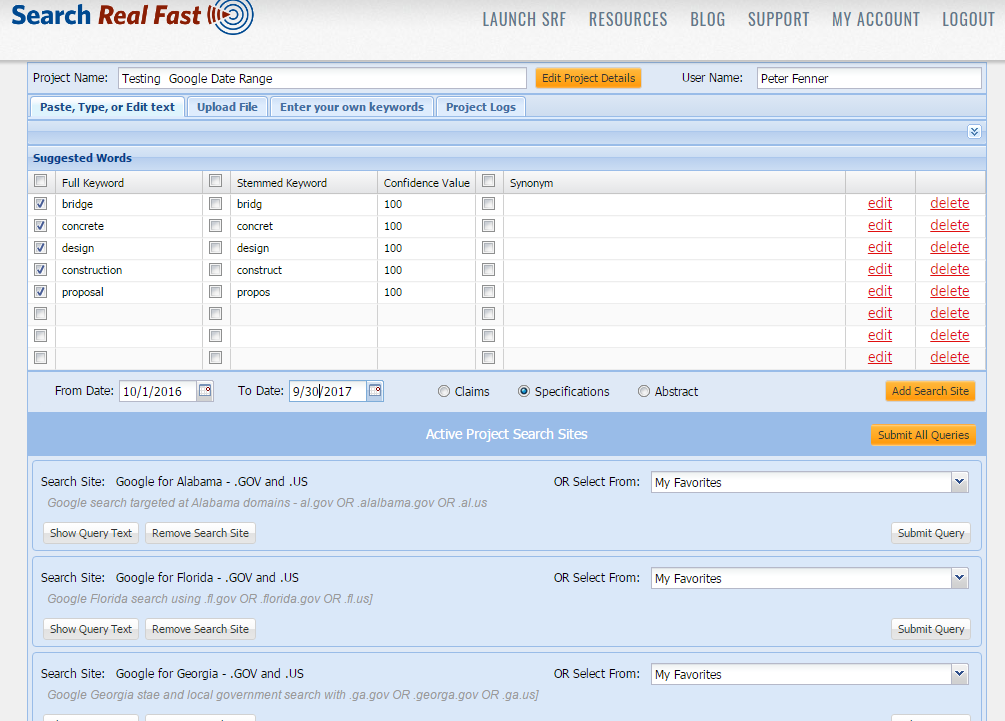Switch to the Upload File tab
The height and width of the screenshot is (721, 1005).
click(228, 107)
